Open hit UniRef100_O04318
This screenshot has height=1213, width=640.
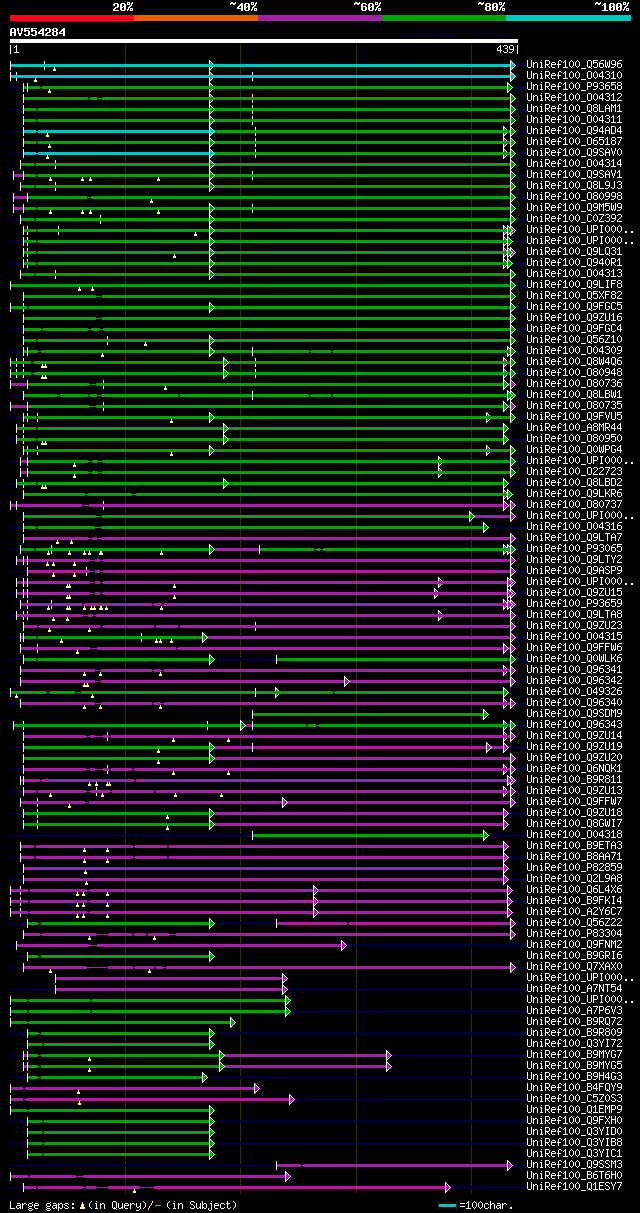click(x=574, y=834)
